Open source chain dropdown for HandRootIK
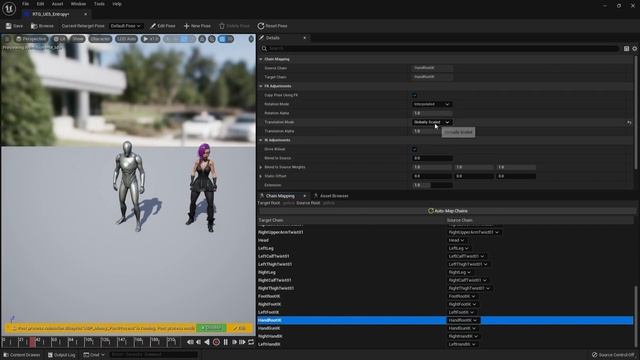The image size is (640, 360). click(x=463, y=320)
